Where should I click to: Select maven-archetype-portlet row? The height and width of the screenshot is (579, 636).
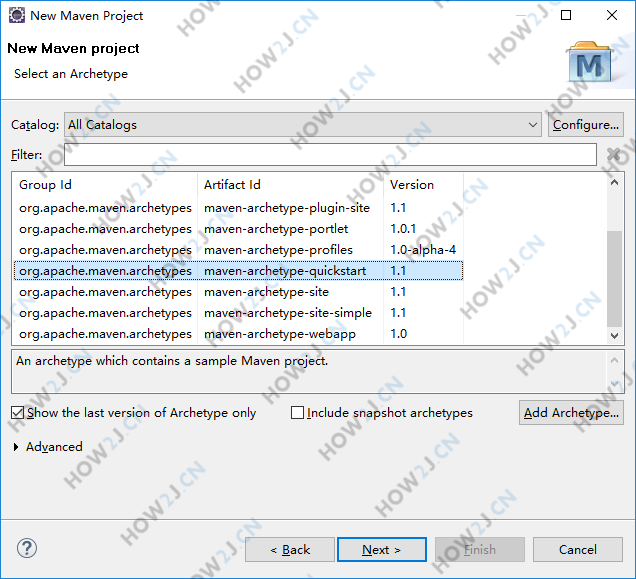[x=238, y=229]
